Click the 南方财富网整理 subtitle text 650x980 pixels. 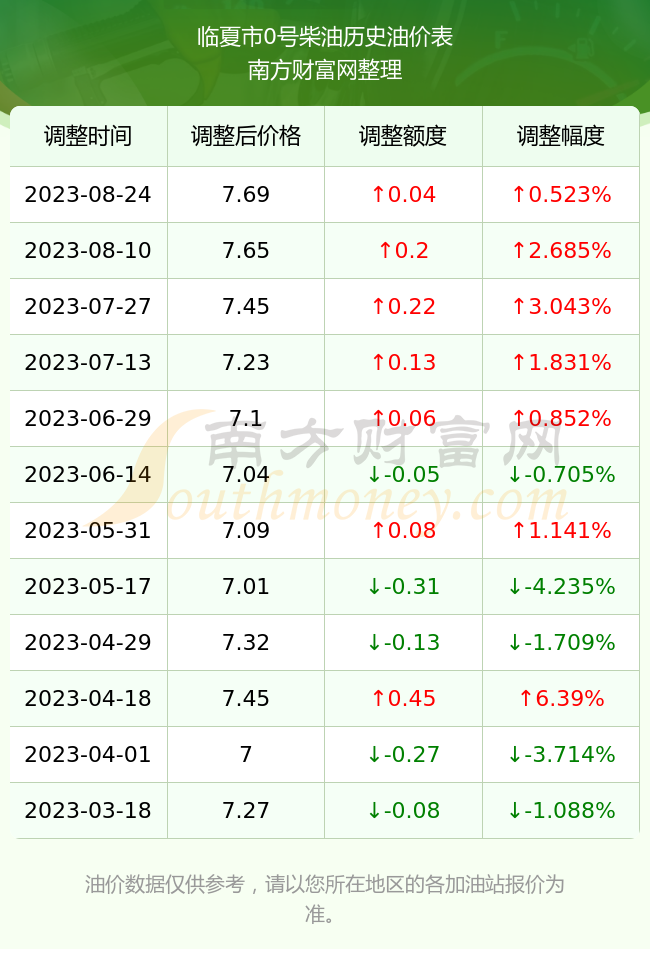(325, 70)
